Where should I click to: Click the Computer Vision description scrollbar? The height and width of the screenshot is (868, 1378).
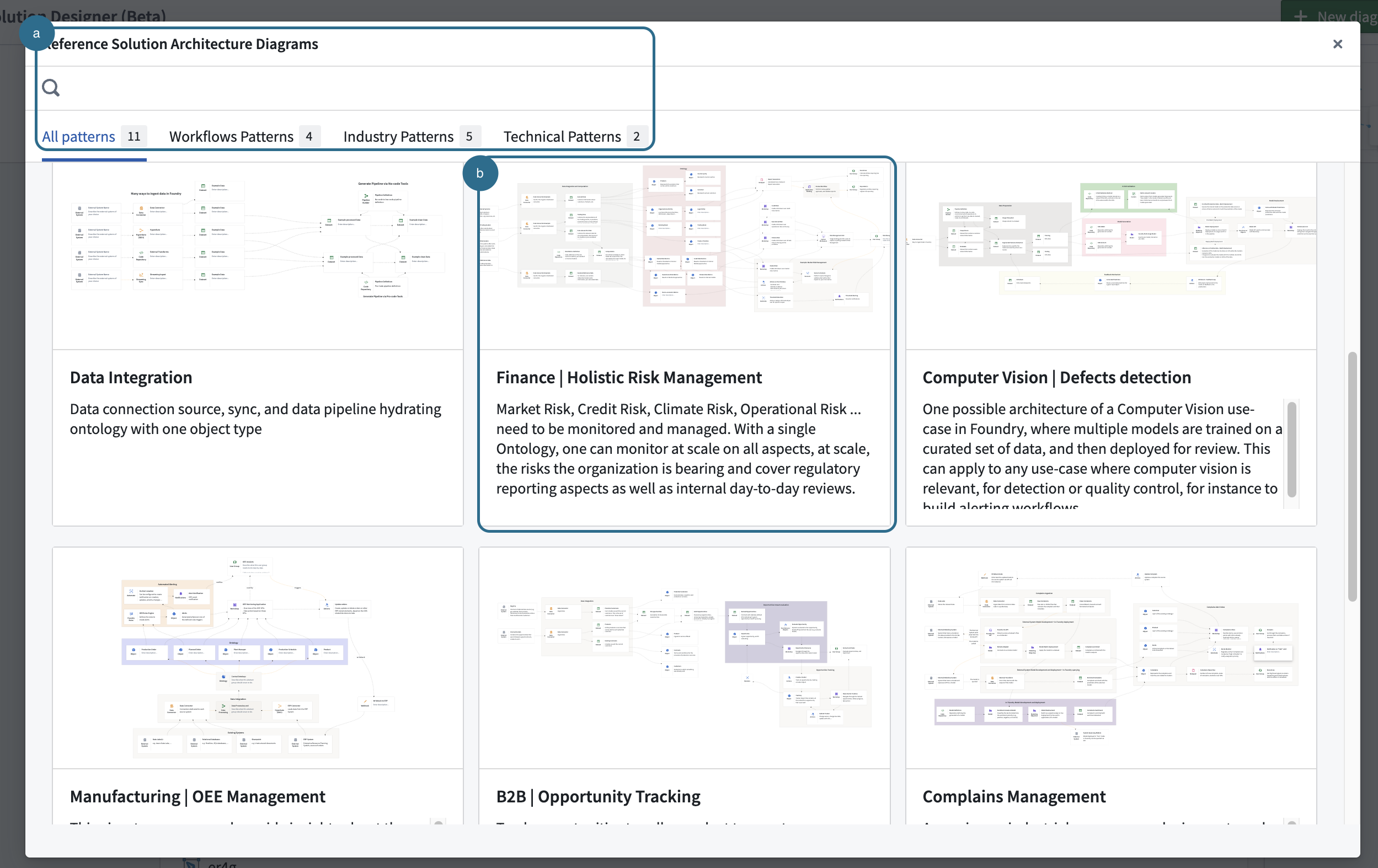pyautogui.click(x=1291, y=450)
